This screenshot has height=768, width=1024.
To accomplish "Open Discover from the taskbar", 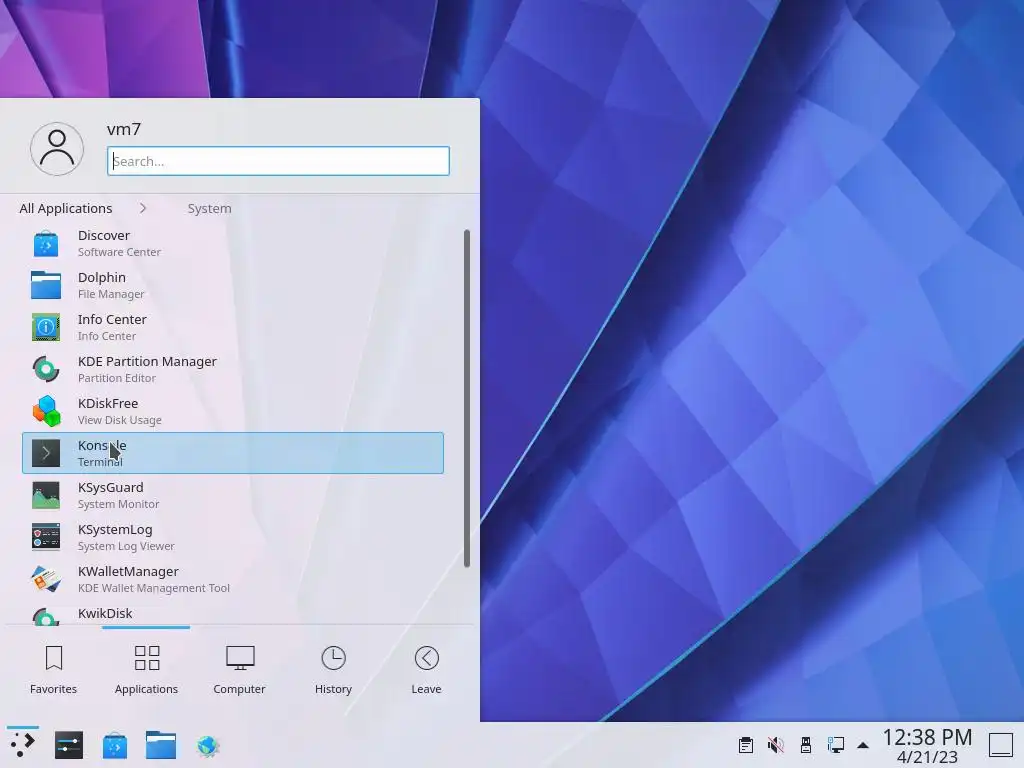I will tap(115, 745).
